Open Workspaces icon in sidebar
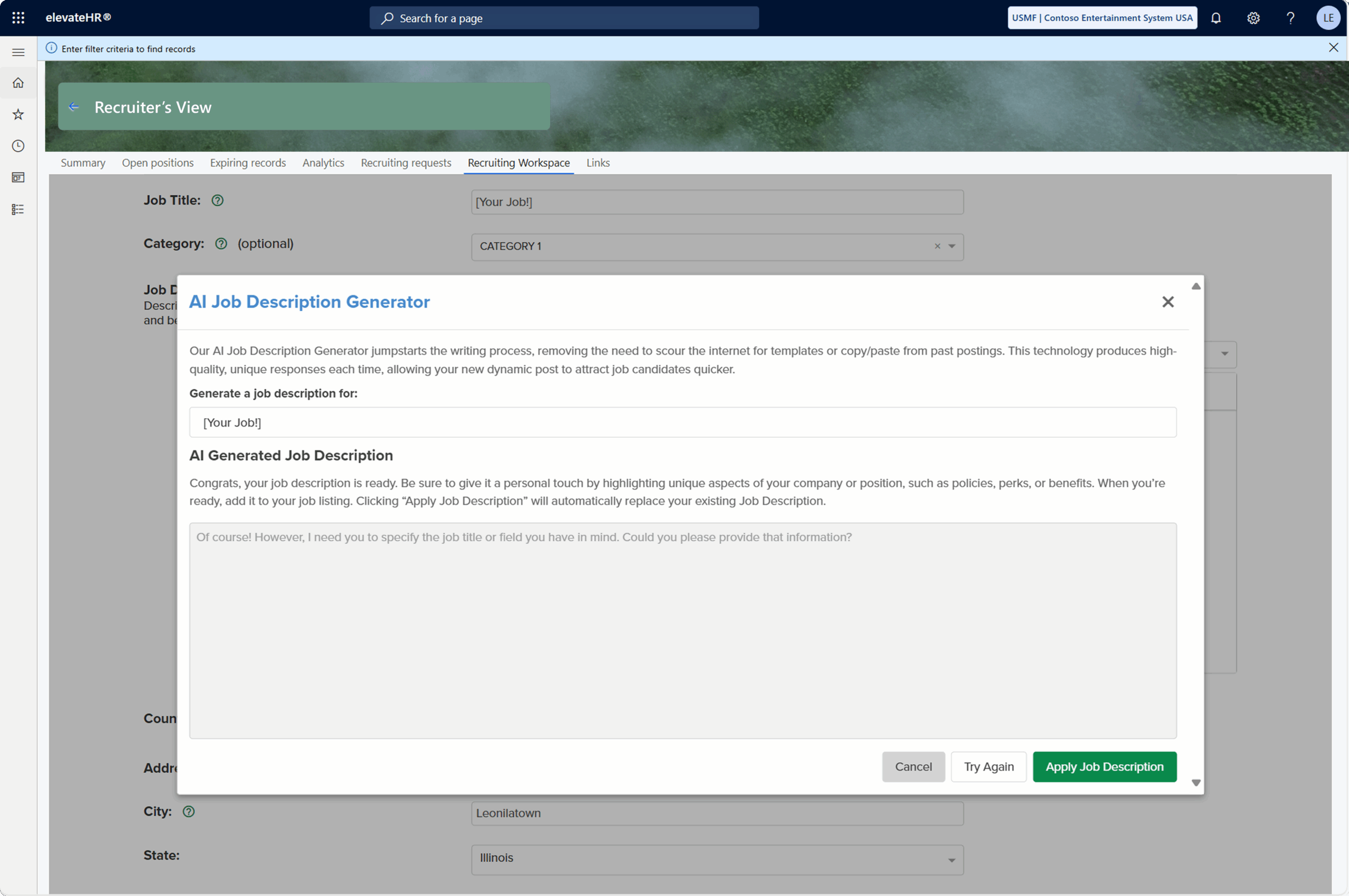Viewport: 1349px width, 896px height. (x=18, y=178)
